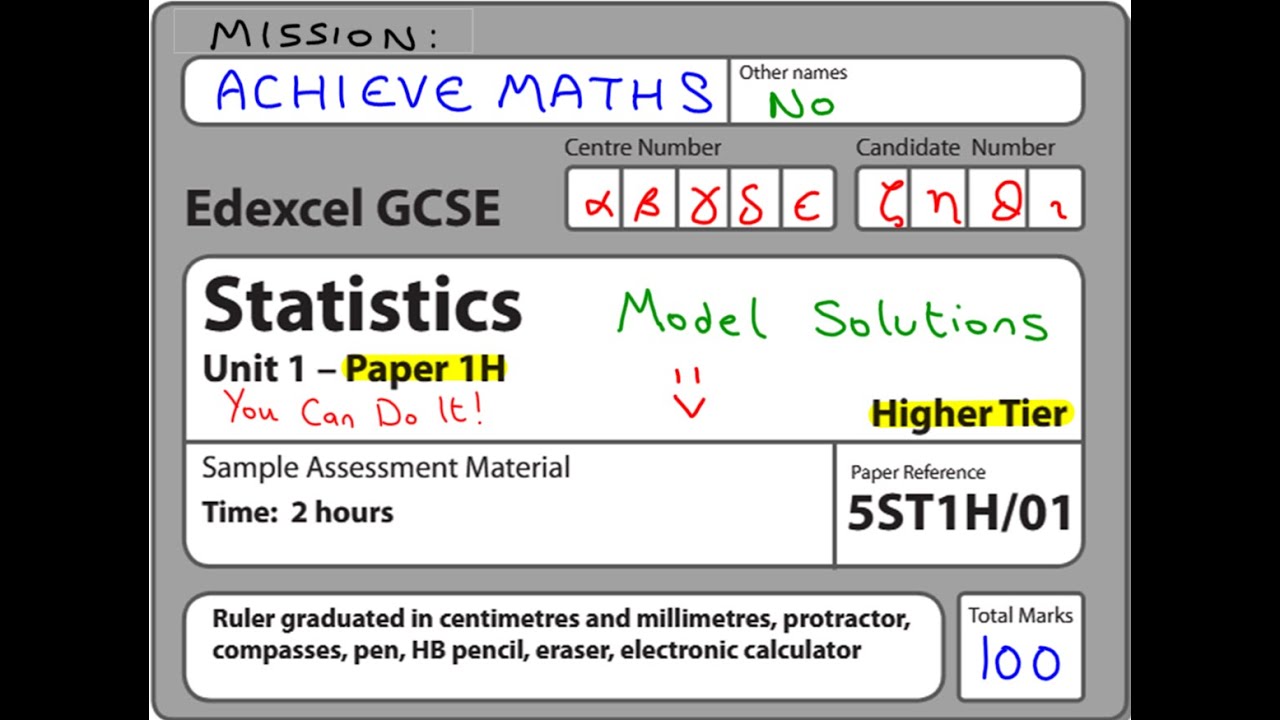Click the 'Statistics' title
1280x720 pixels.
coord(362,305)
